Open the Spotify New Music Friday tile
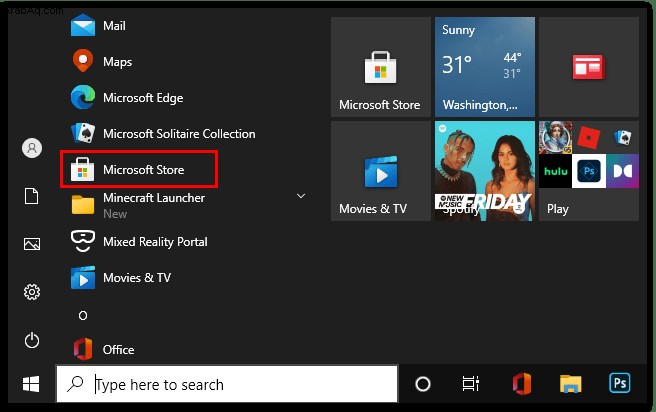 (485, 171)
